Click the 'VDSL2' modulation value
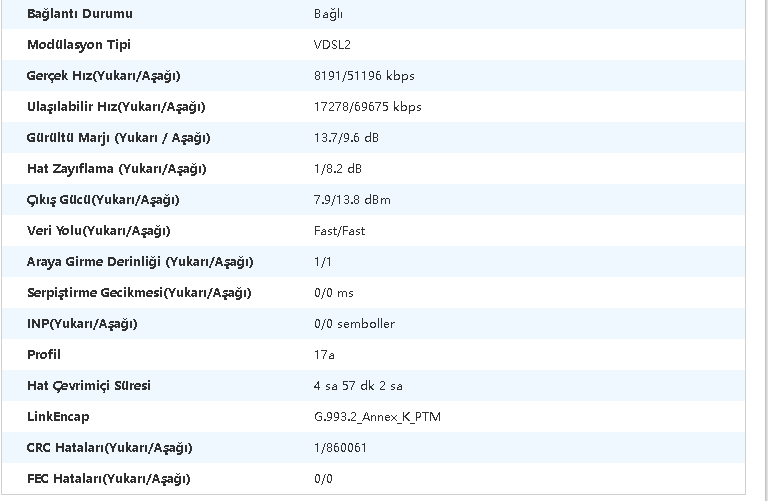The image size is (768, 501). tap(332, 45)
